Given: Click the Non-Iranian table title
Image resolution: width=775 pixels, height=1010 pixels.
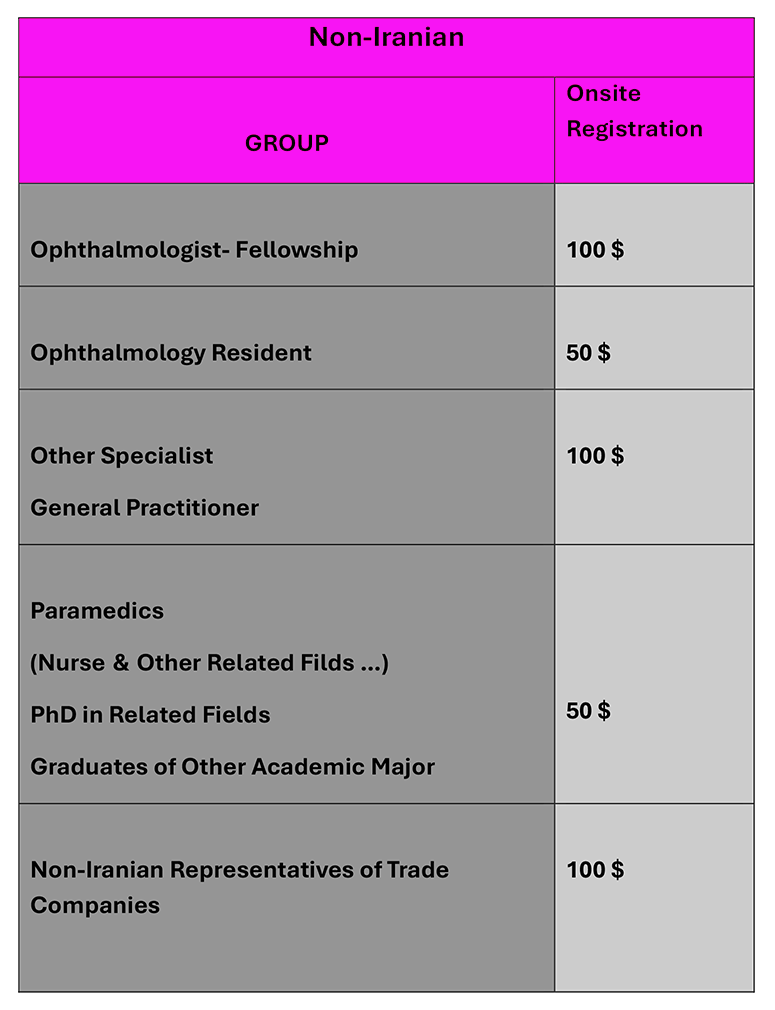Looking at the screenshot, I should tap(386, 38).
